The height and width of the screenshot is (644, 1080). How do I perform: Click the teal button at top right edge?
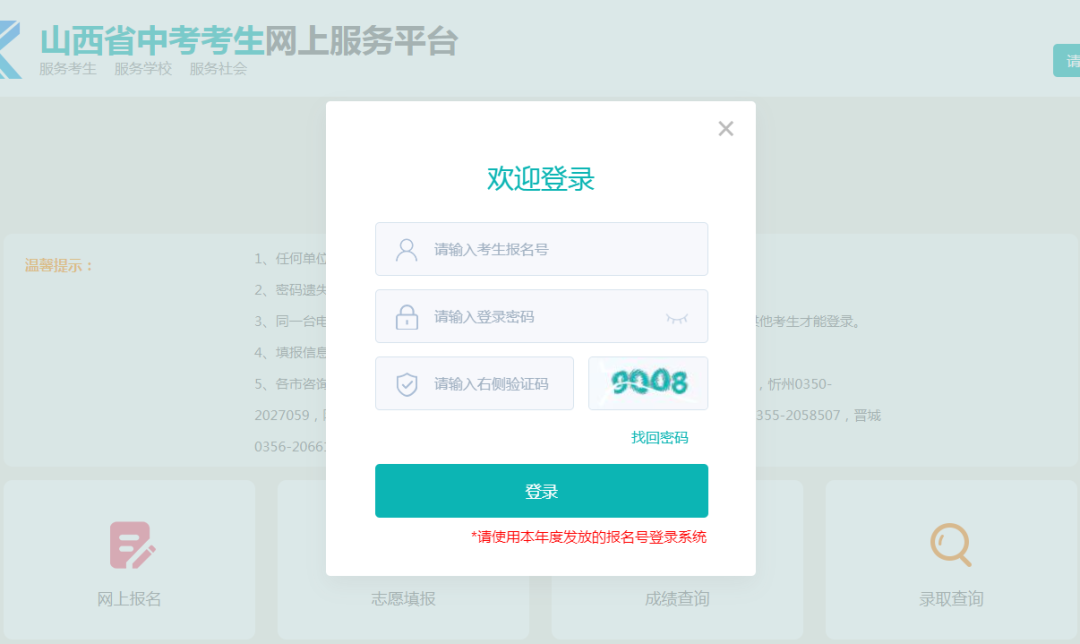click(x=1066, y=61)
